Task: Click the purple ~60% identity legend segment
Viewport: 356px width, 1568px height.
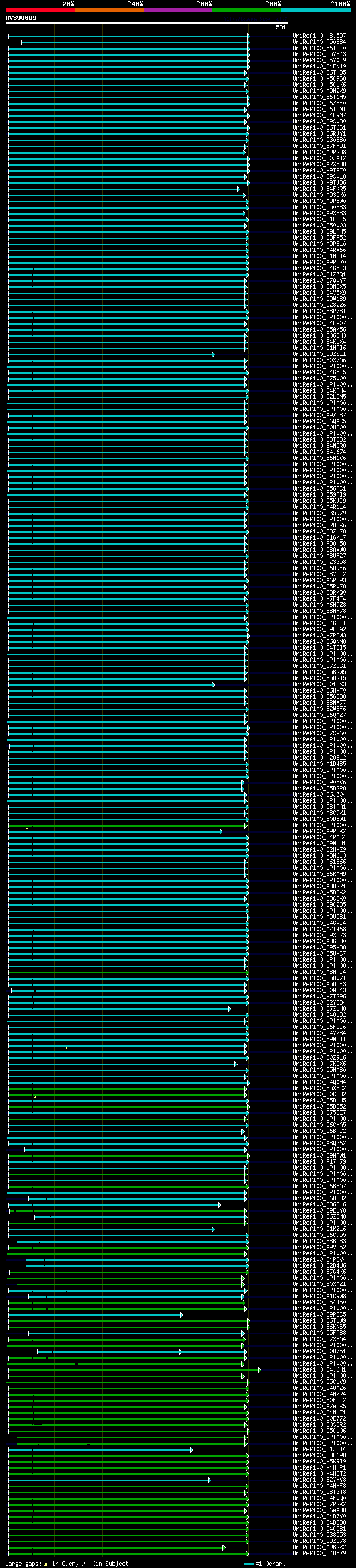Action: click(179, 10)
